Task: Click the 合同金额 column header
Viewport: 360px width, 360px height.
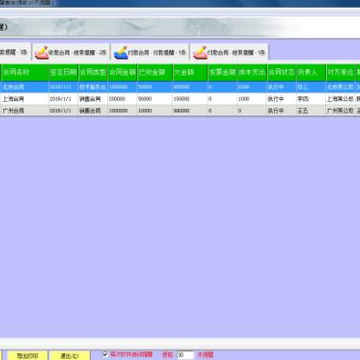Action: coord(122,72)
